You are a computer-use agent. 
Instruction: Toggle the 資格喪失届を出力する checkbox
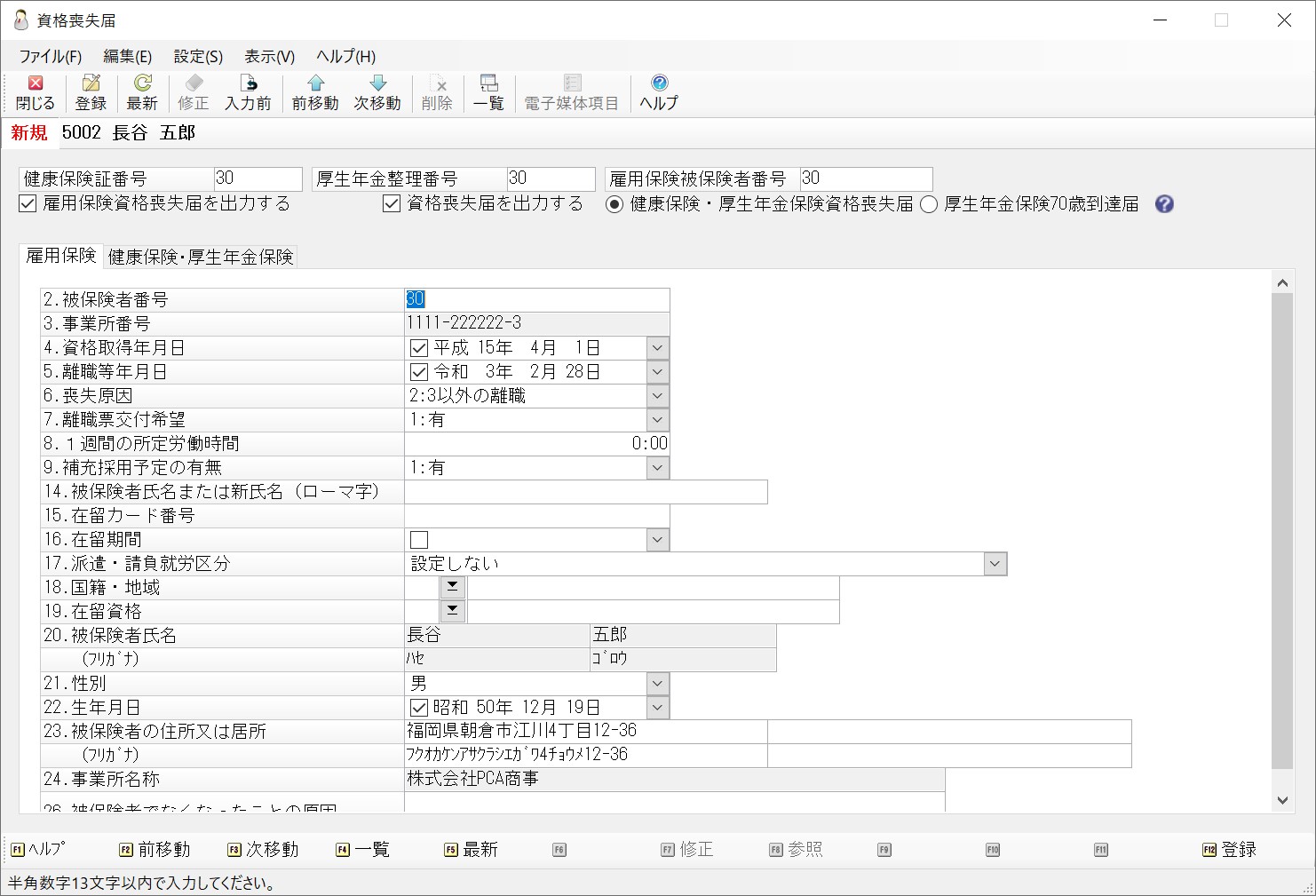coord(392,204)
